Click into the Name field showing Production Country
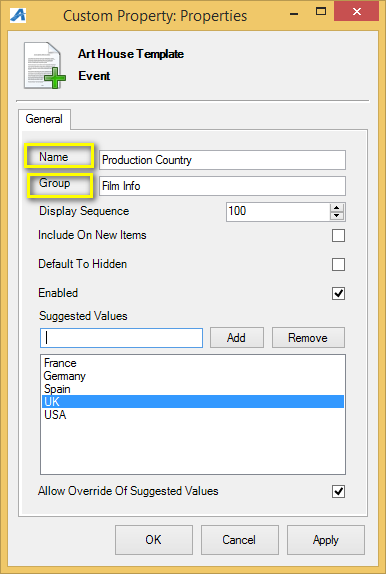 click(x=222, y=160)
